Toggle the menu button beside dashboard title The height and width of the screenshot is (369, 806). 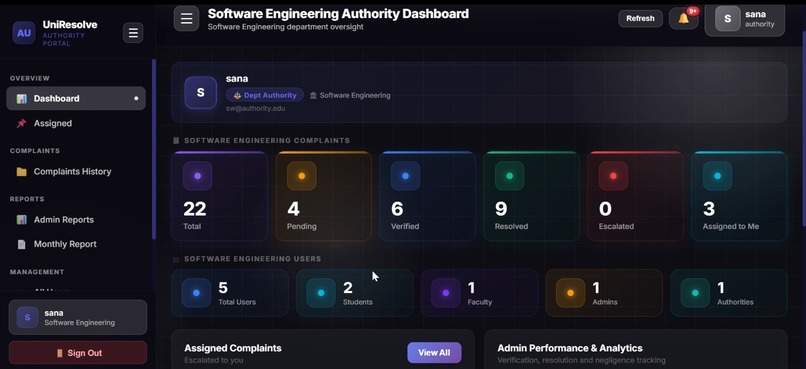pos(186,19)
